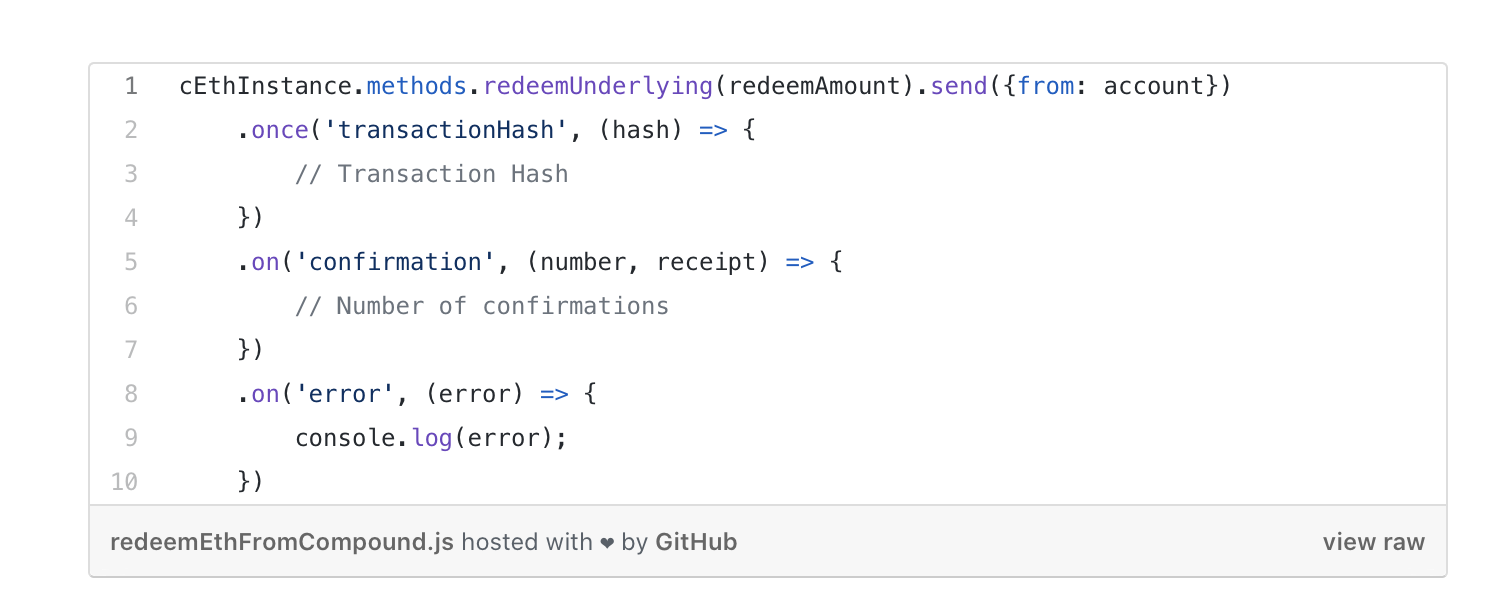Click the redeemUnderlying method name
The width and height of the screenshot is (1492, 592).
[598, 86]
